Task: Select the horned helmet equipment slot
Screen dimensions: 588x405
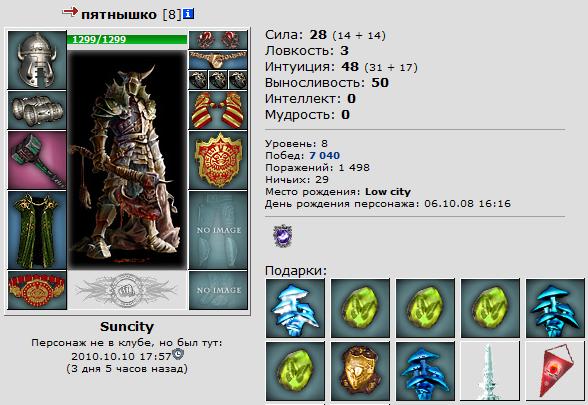Action: click(37, 60)
